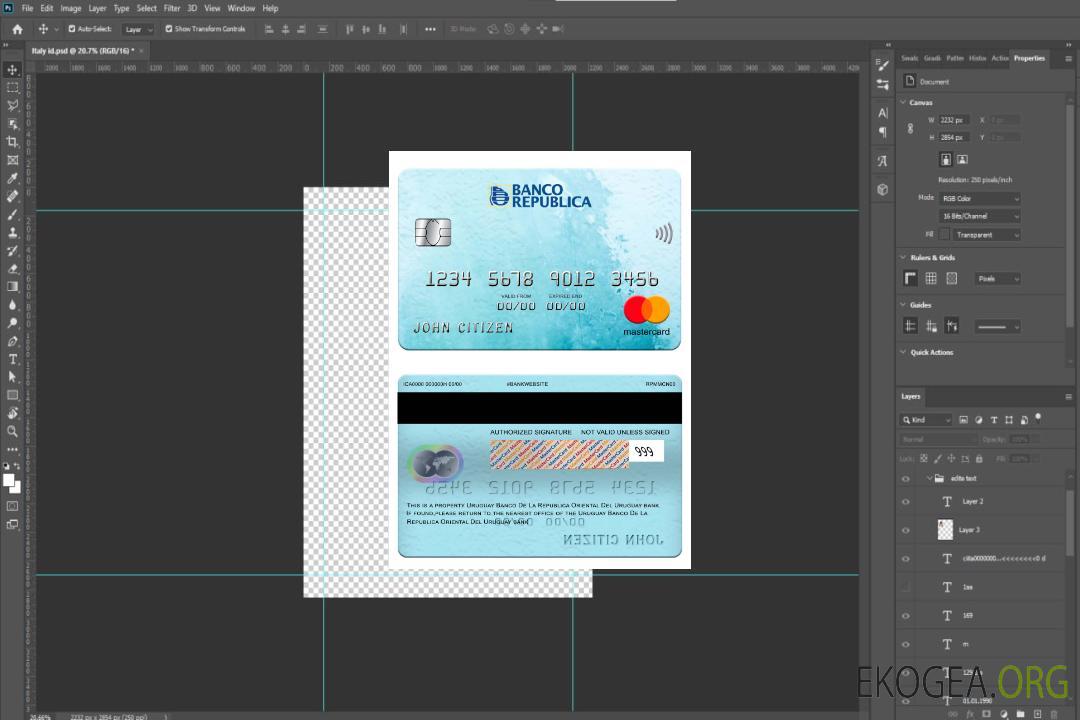Click the canvas width W field

click(x=954, y=120)
